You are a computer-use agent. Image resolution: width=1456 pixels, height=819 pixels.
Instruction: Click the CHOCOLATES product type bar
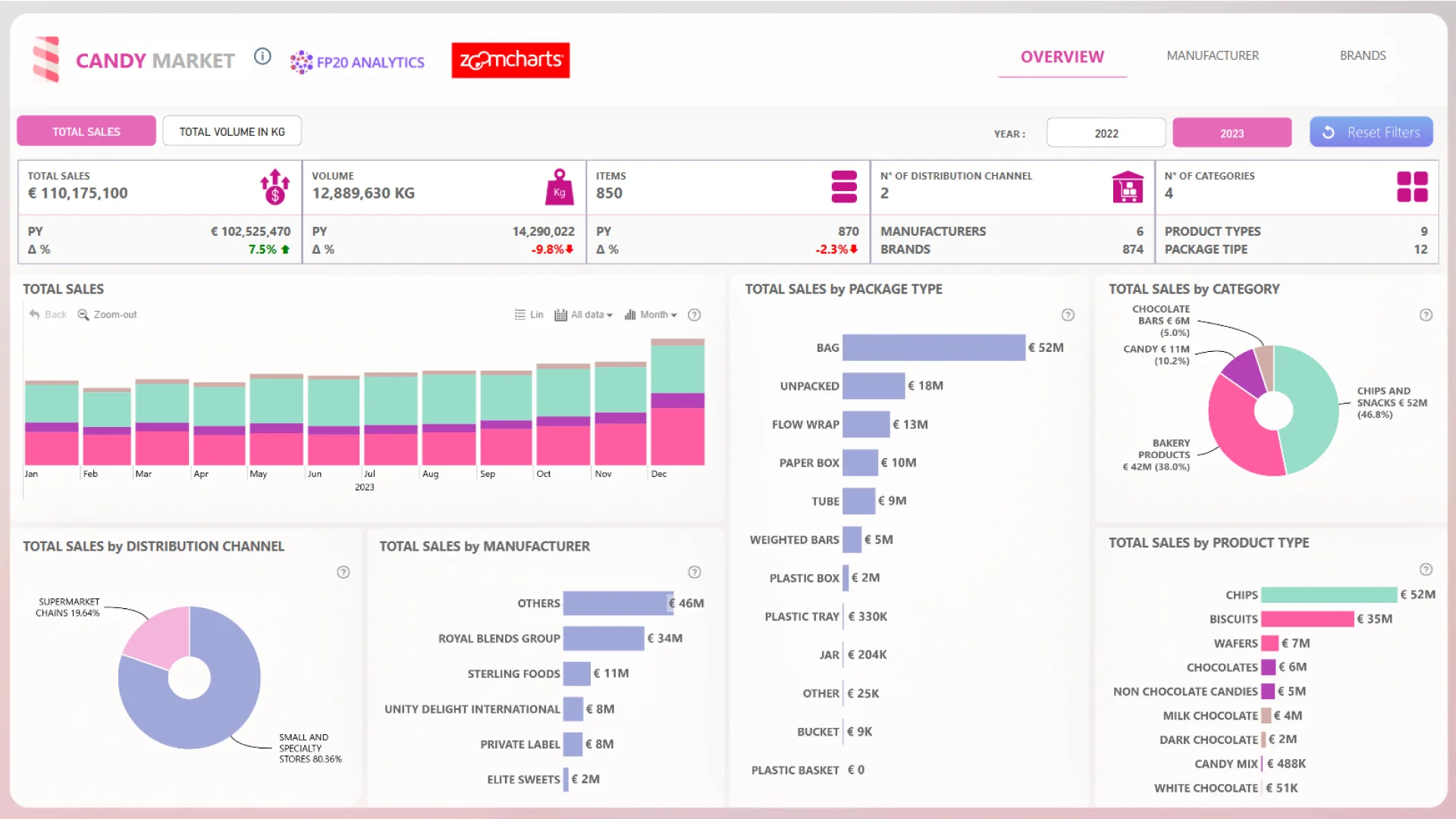click(x=1268, y=667)
